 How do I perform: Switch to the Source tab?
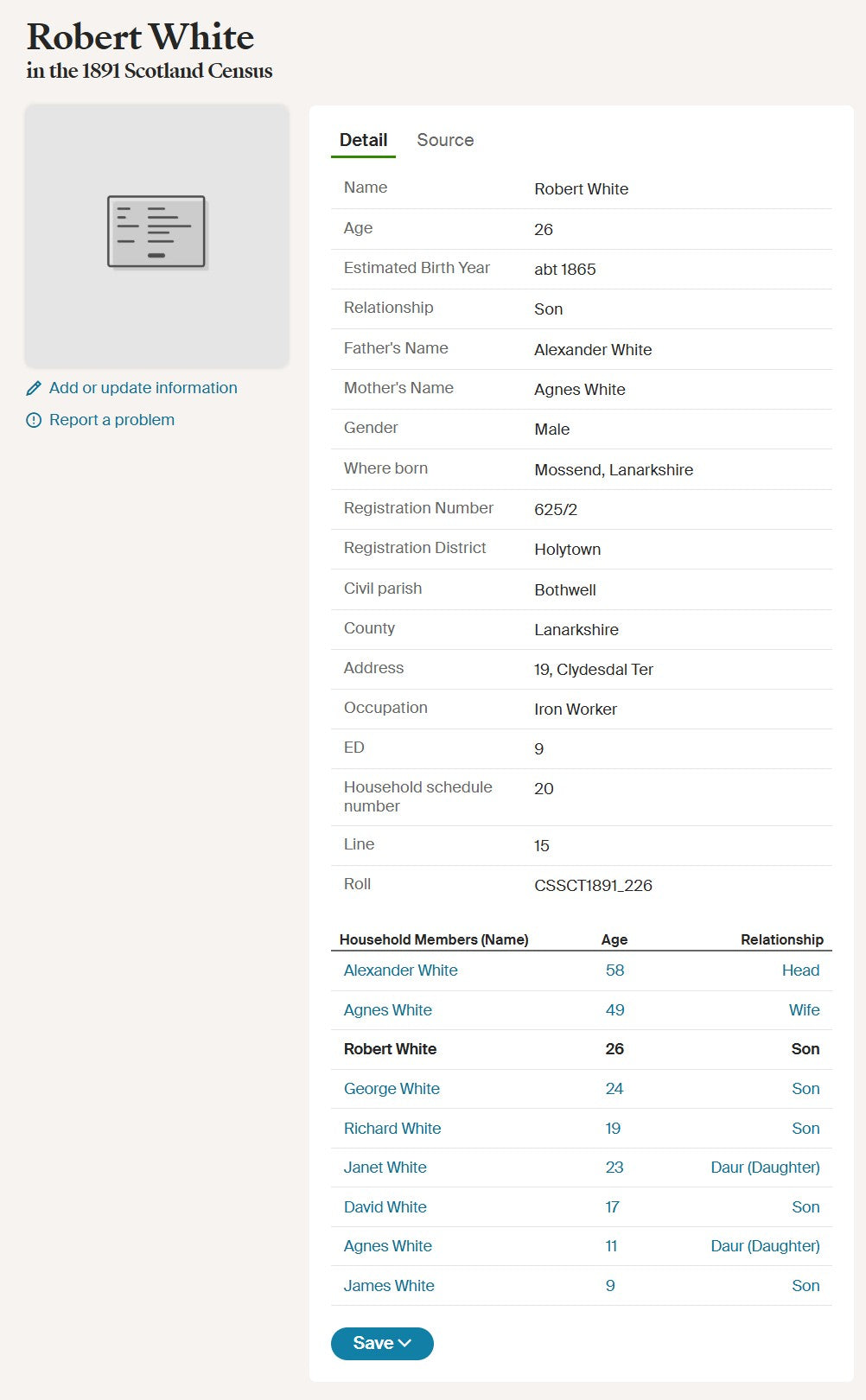pyautogui.click(x=445, y=140)
